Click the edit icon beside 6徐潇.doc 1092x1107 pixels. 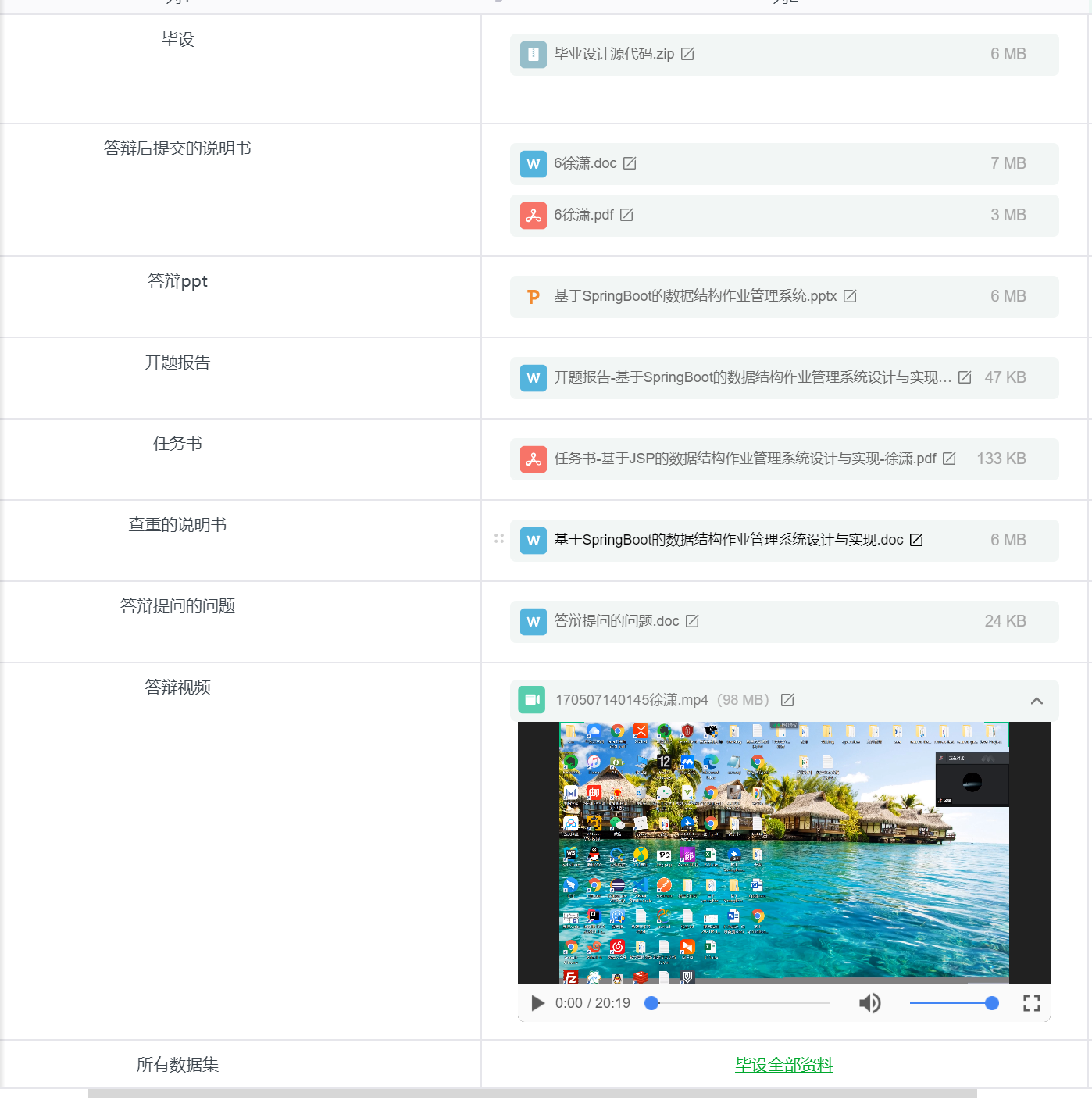[630, 163]
